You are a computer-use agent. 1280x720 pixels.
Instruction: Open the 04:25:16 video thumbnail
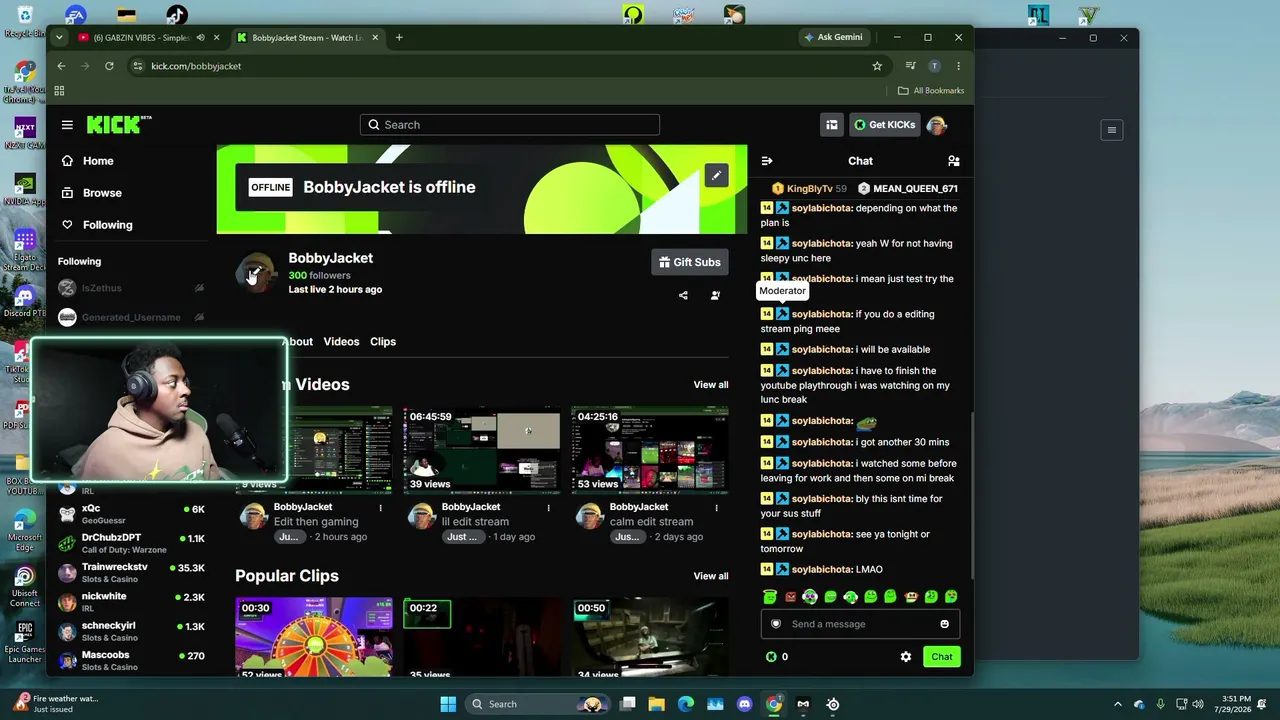point(650,450)
